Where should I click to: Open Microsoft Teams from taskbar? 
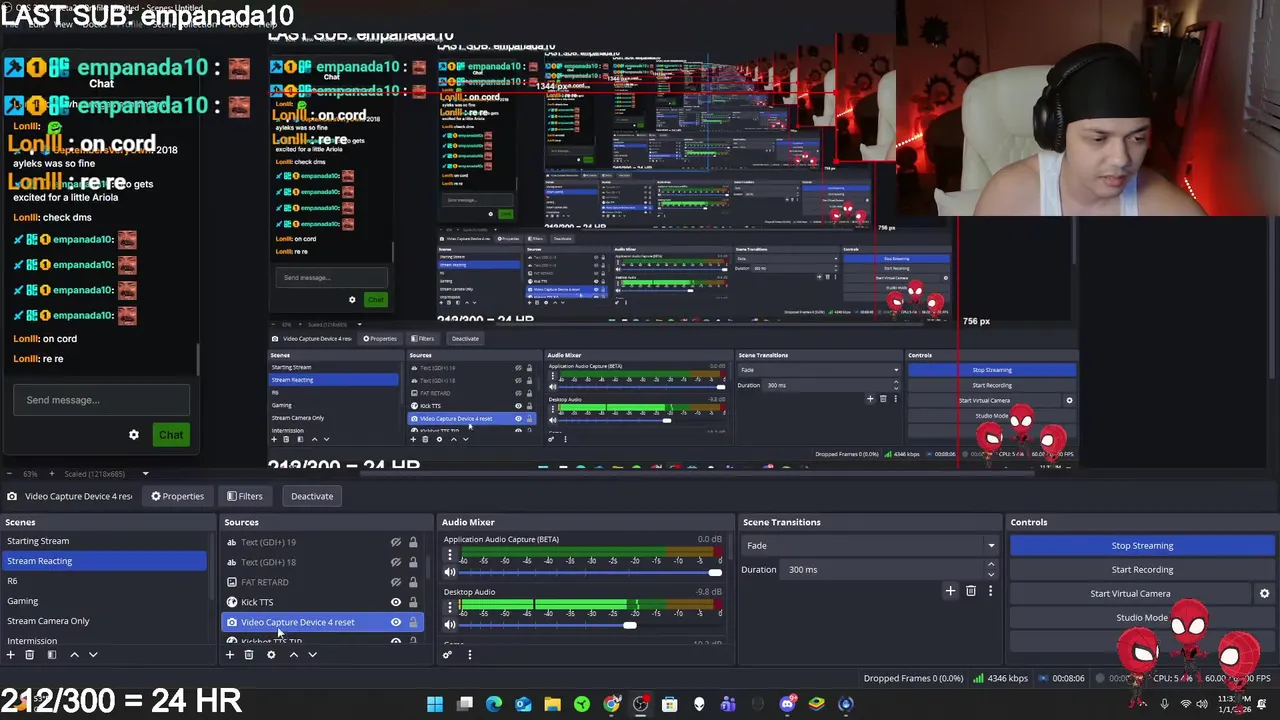[728, 704]
